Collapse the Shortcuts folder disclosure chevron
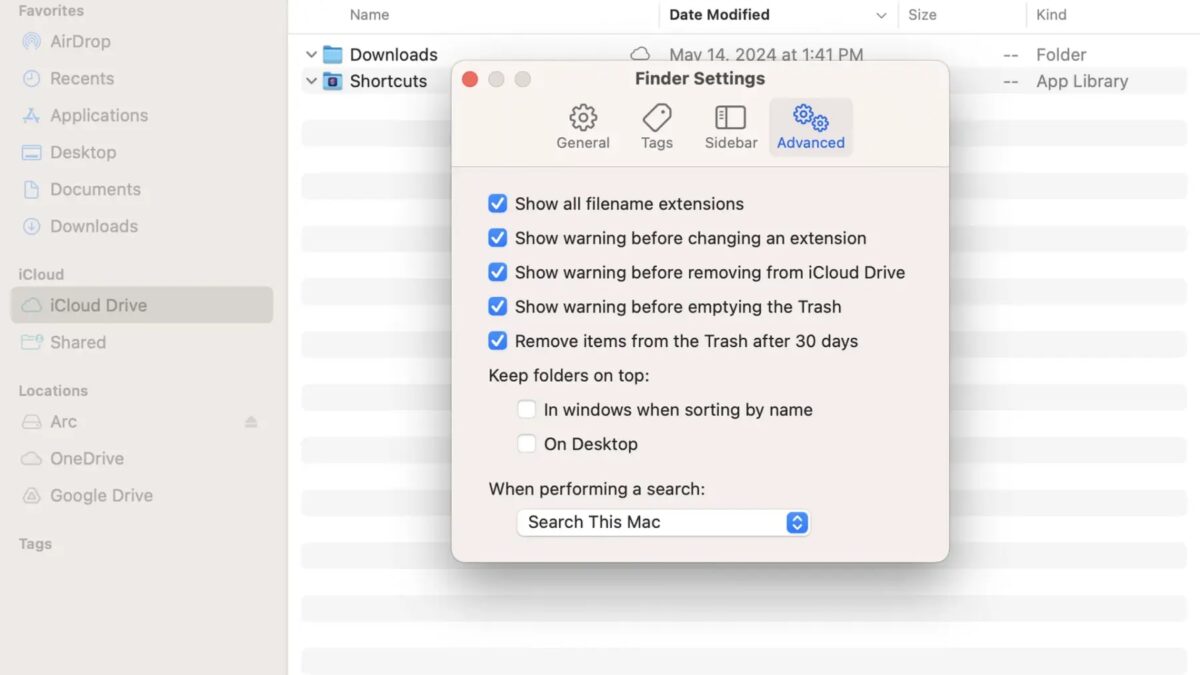1200x675 pixels. click(311, 82)
